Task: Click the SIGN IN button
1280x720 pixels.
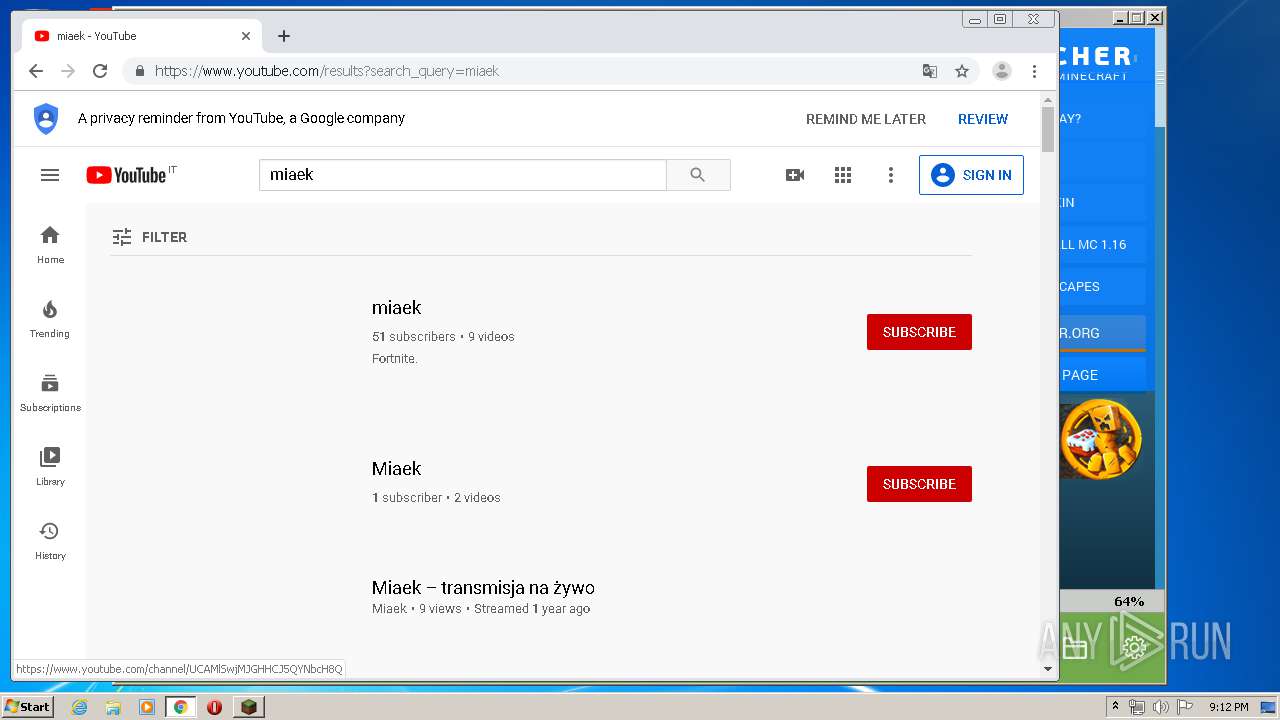Action: click(x=971, y=175)
